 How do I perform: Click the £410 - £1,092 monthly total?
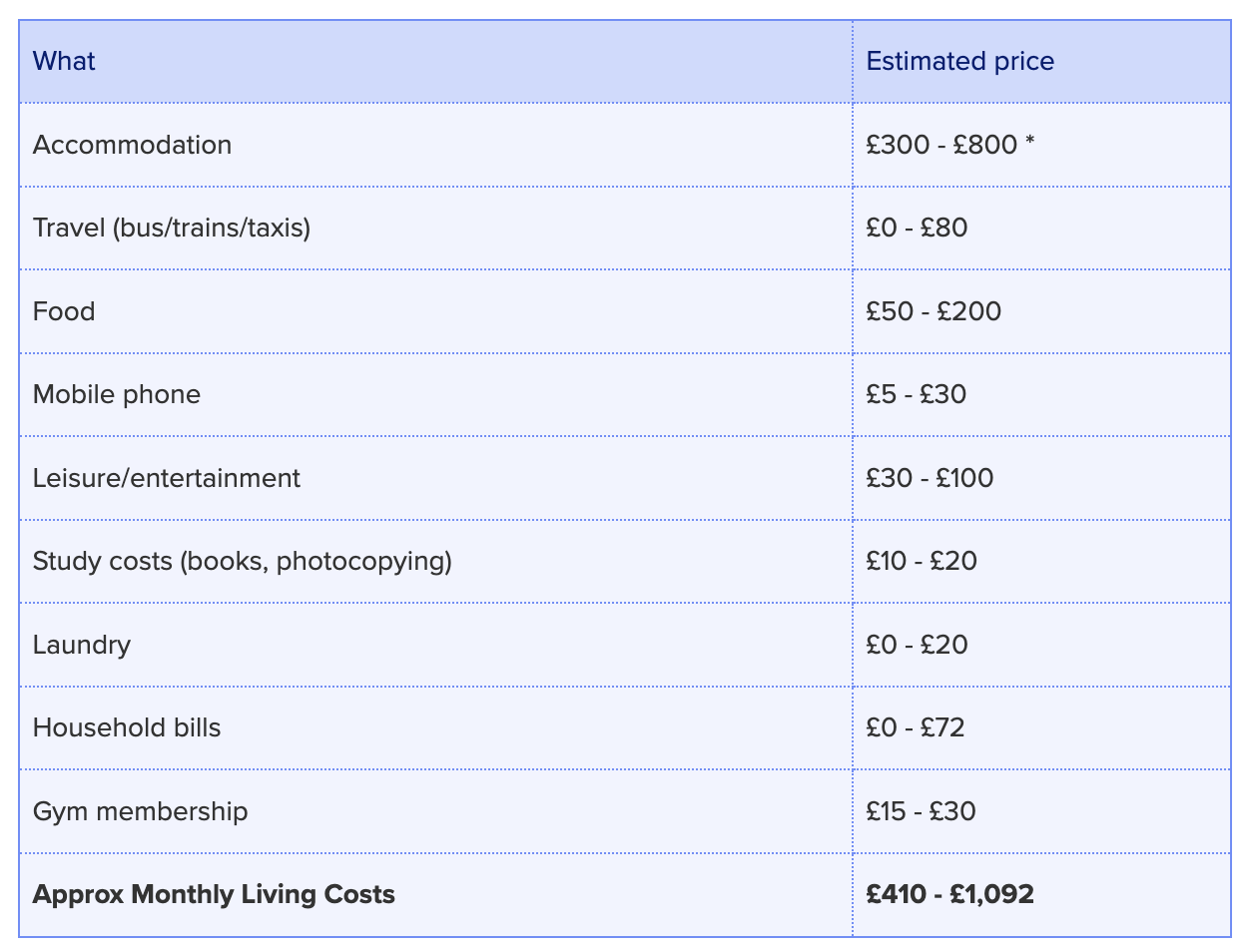(x=949, y=894)
